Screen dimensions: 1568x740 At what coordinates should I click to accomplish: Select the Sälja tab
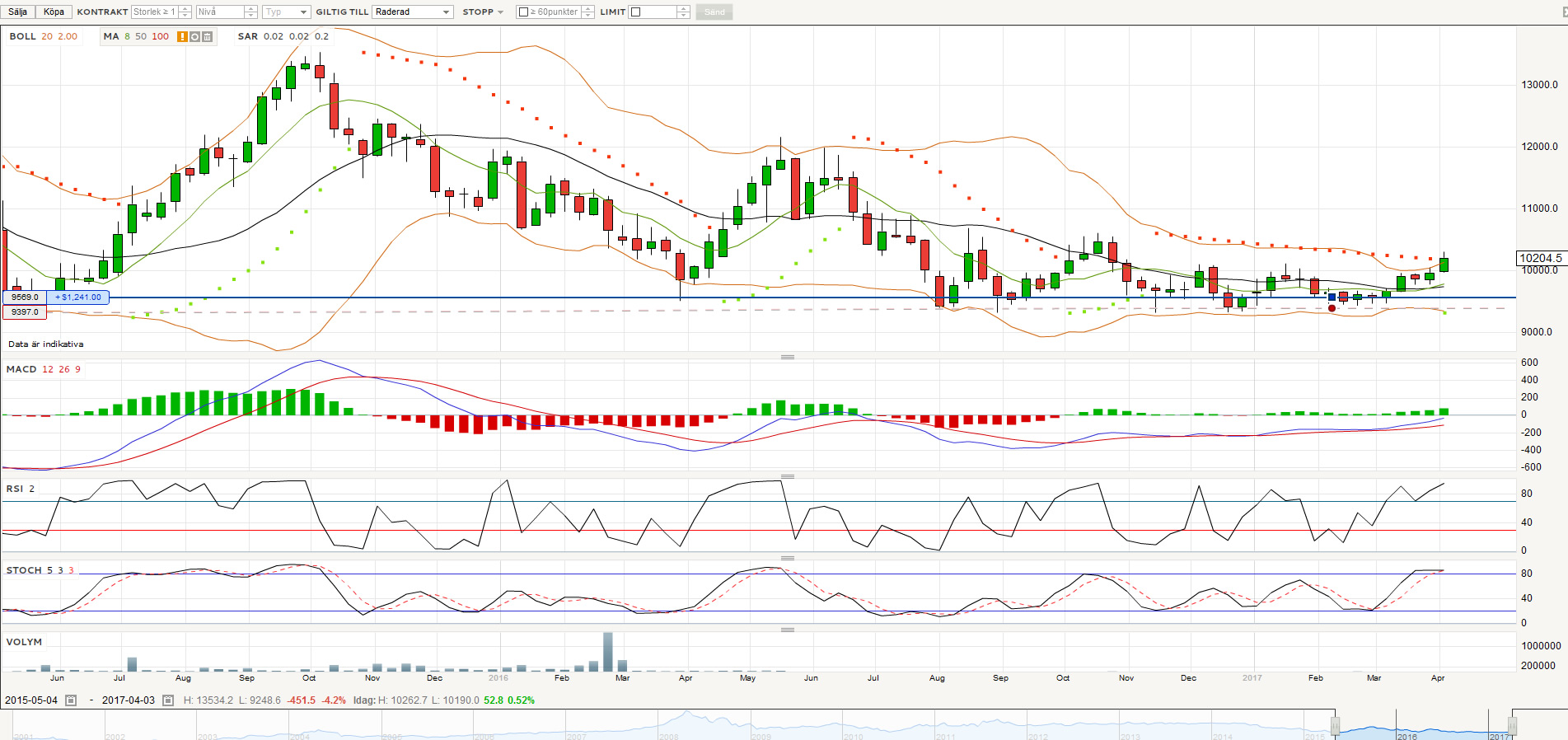pos(17,12)
